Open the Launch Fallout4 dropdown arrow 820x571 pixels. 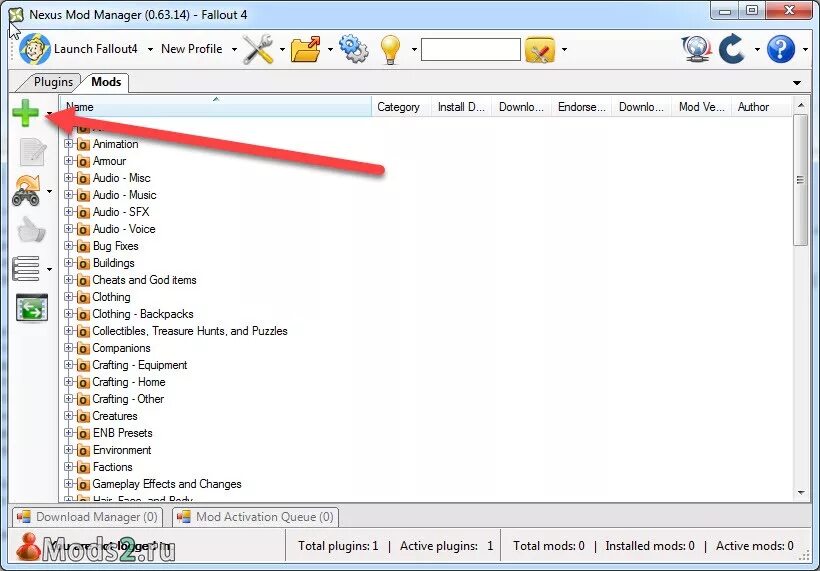coord(150,49)
